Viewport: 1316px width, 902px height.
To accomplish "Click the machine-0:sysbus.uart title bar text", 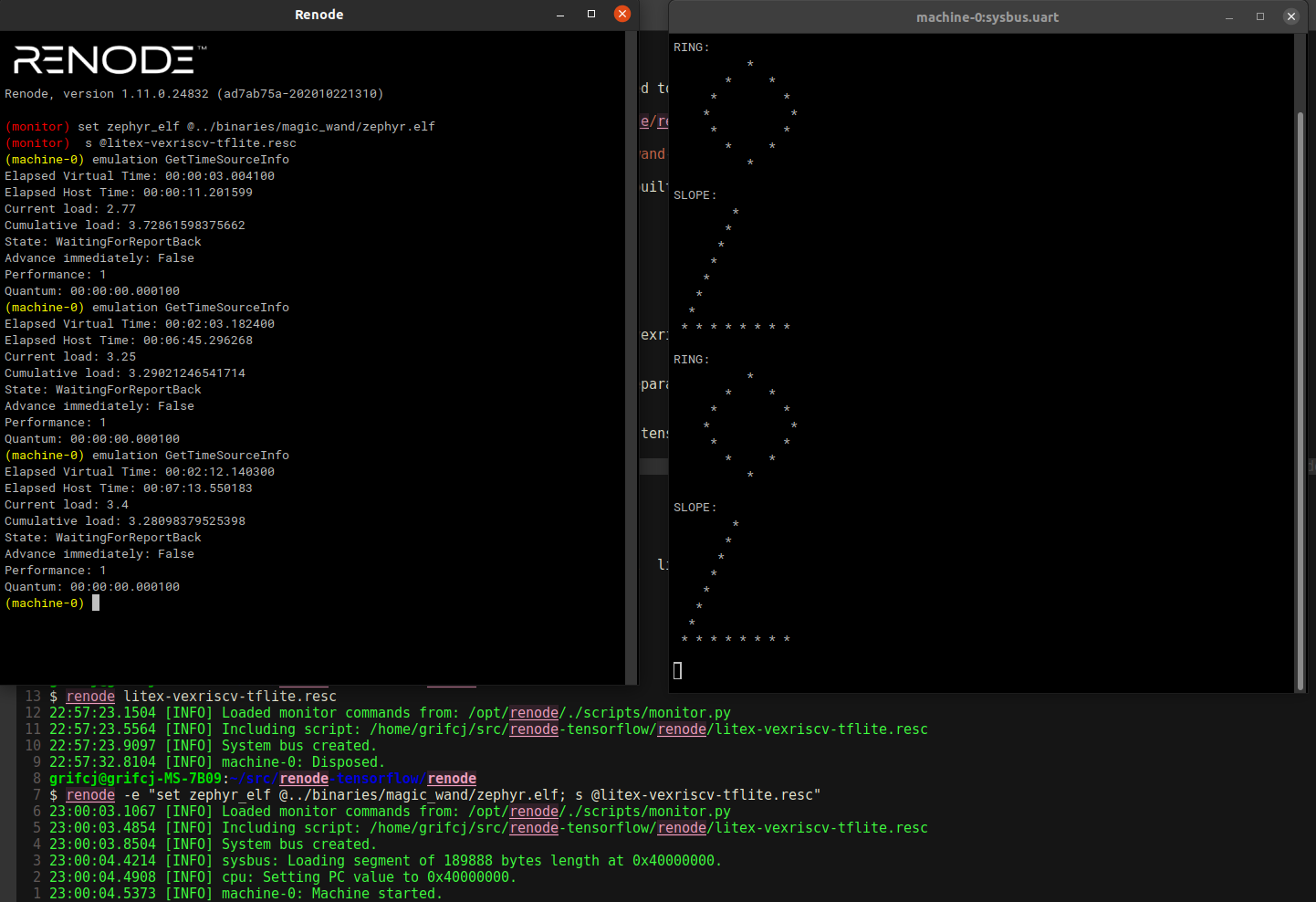I will click(x=987, y=17).
